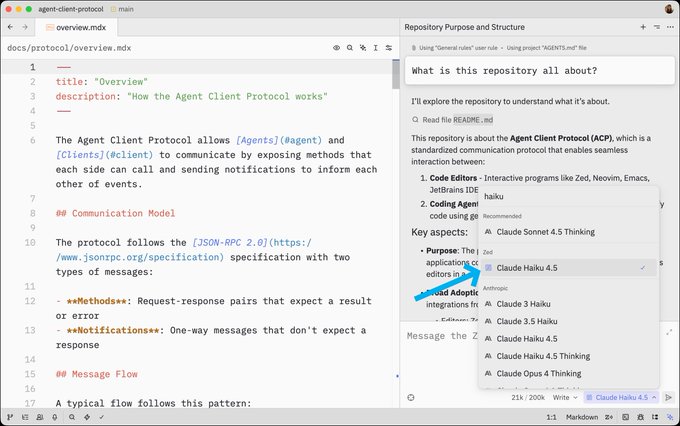Click the [Agents](#agent) link in editor
The width and height of the screenshot is (680, 426).
pos(279,140)
